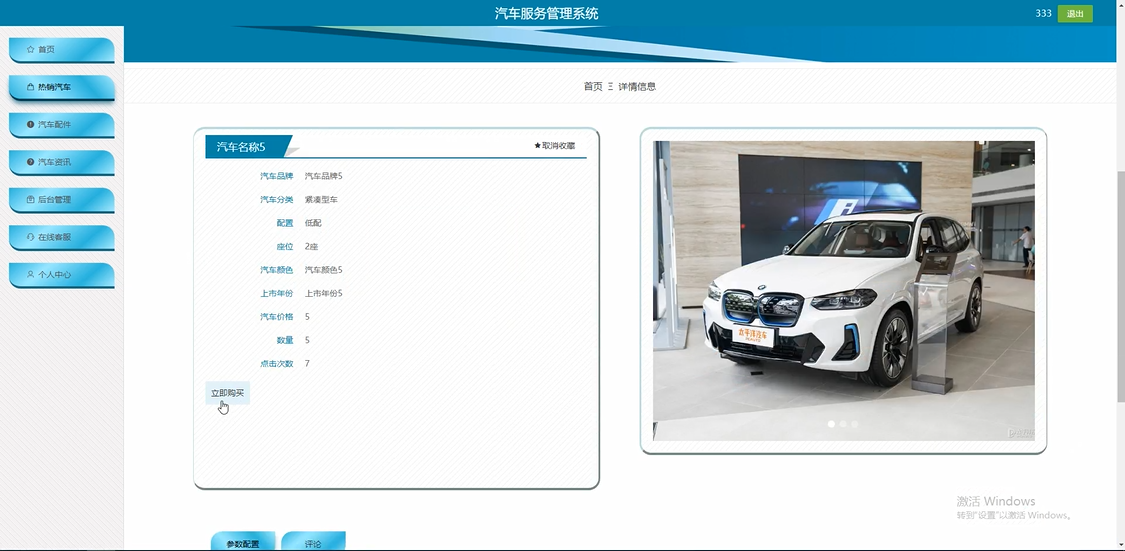Select the second carousel indicator dot

(843, 424)
